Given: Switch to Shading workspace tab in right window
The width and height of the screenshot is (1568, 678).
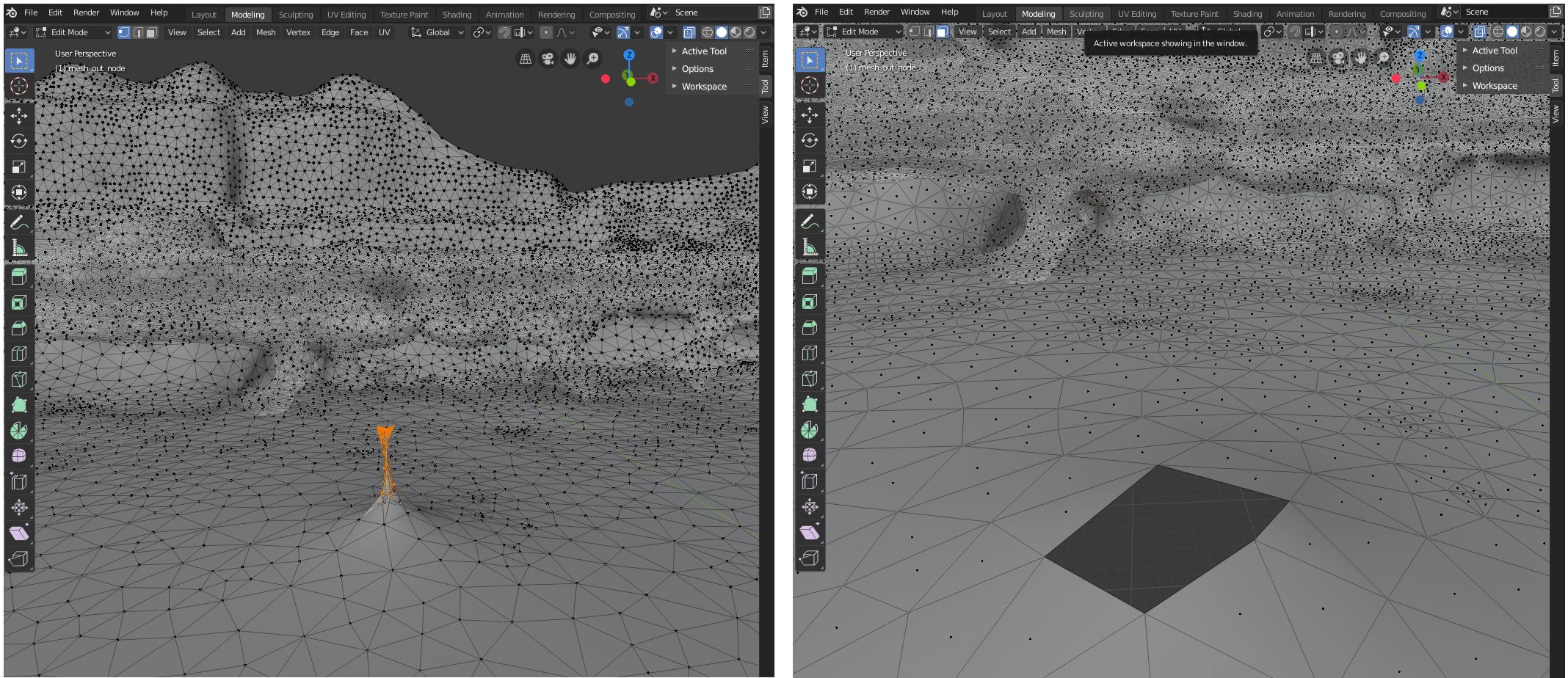Looking at the screenshot, I should click(x=1247, y=14).
